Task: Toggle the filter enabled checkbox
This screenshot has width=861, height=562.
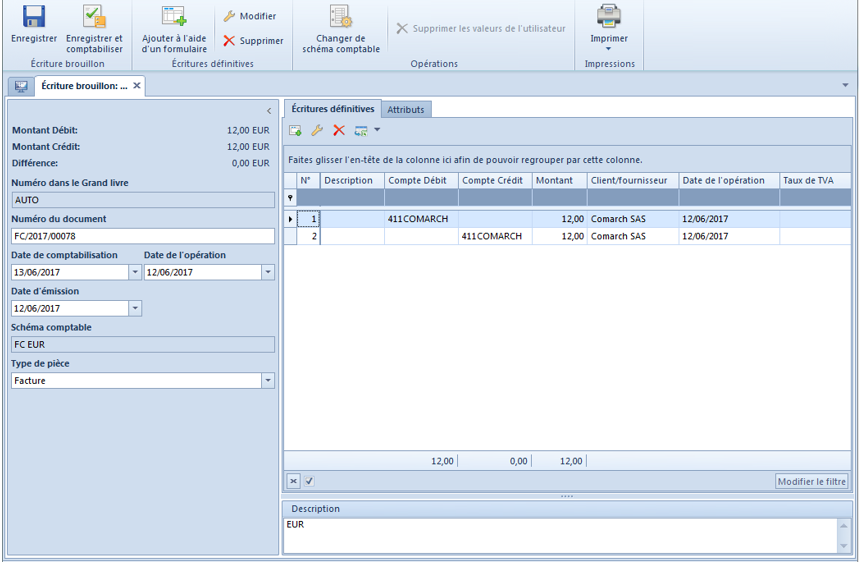Action: [309, 481]
